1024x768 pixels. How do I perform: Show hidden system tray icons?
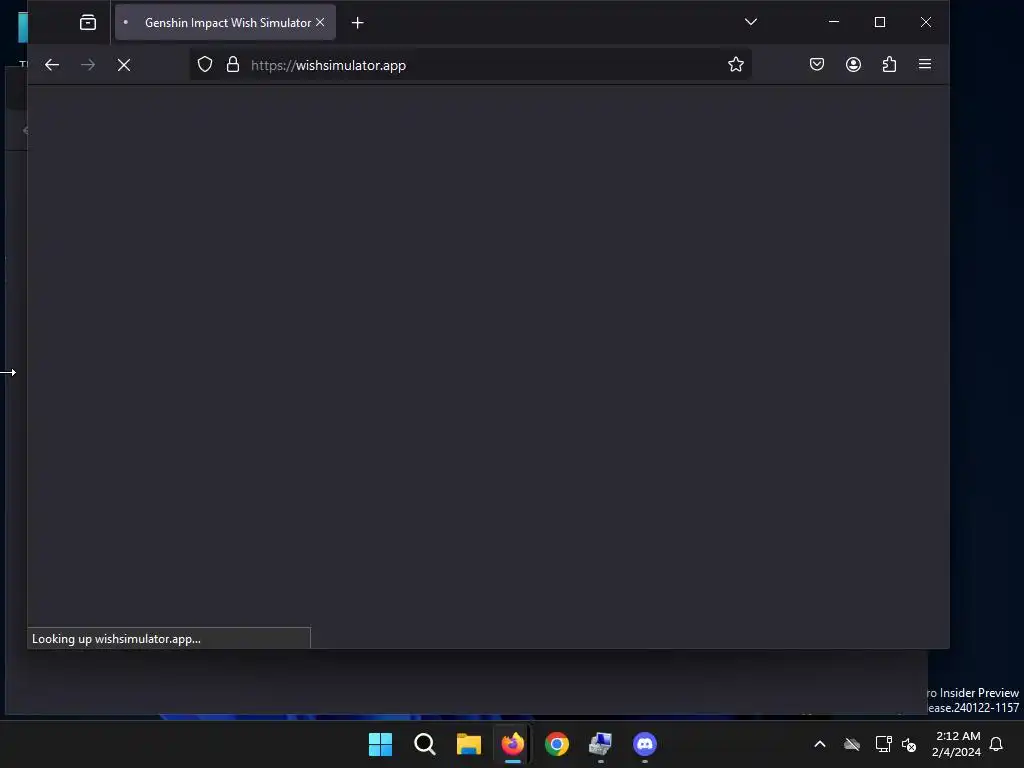(820, 744)
